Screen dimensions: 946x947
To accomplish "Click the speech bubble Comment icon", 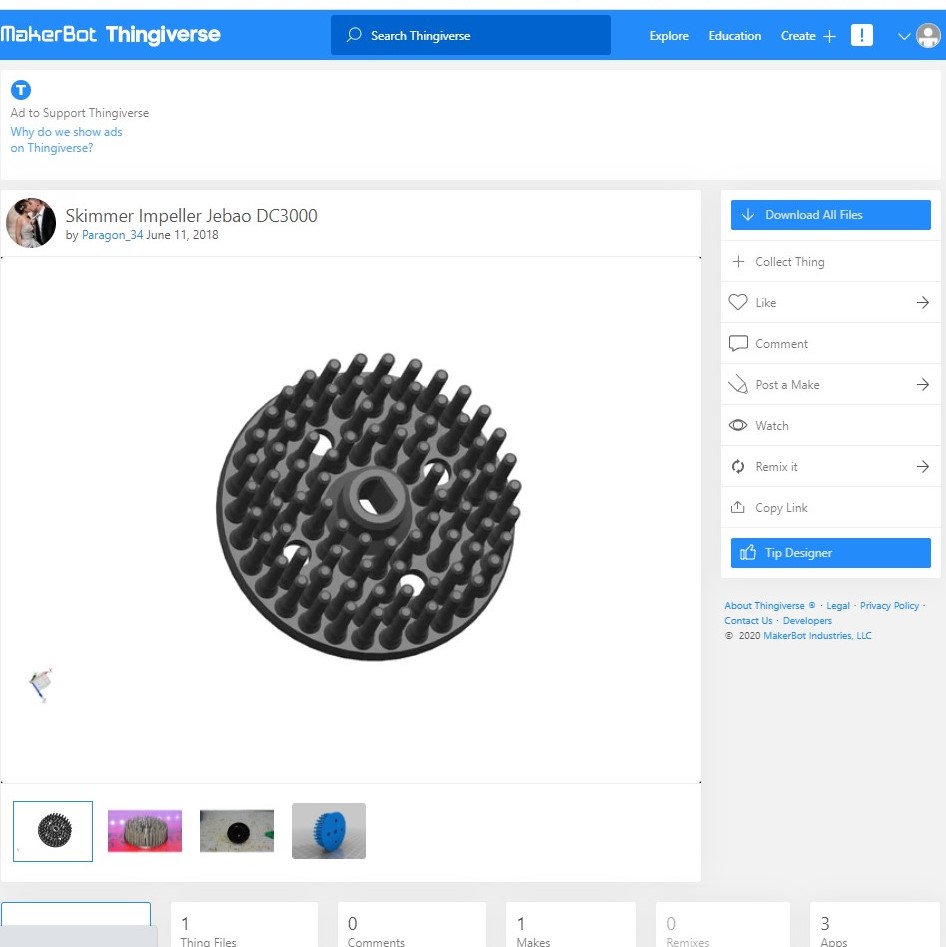I will point(738,343).
